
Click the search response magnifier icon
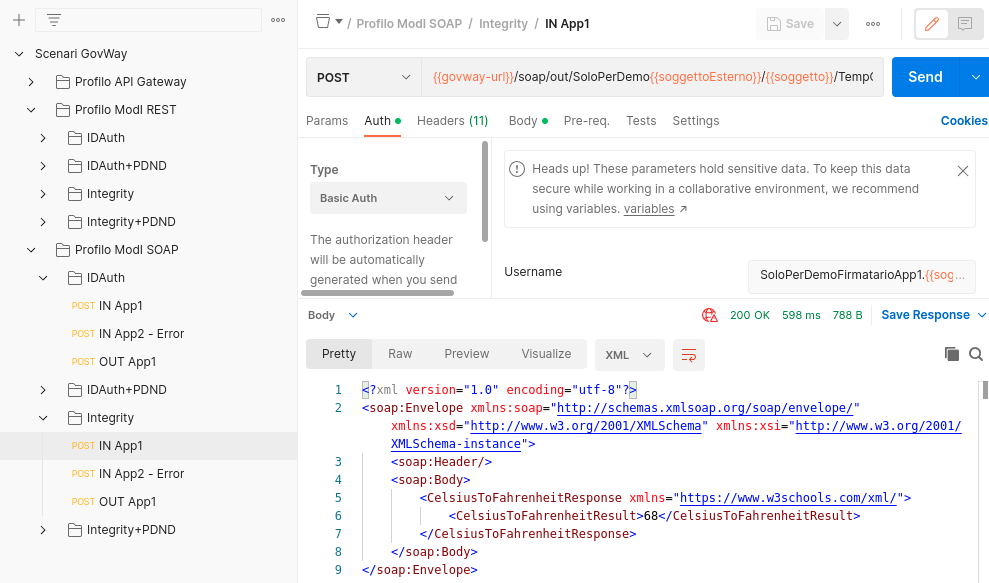pos(976,354)
